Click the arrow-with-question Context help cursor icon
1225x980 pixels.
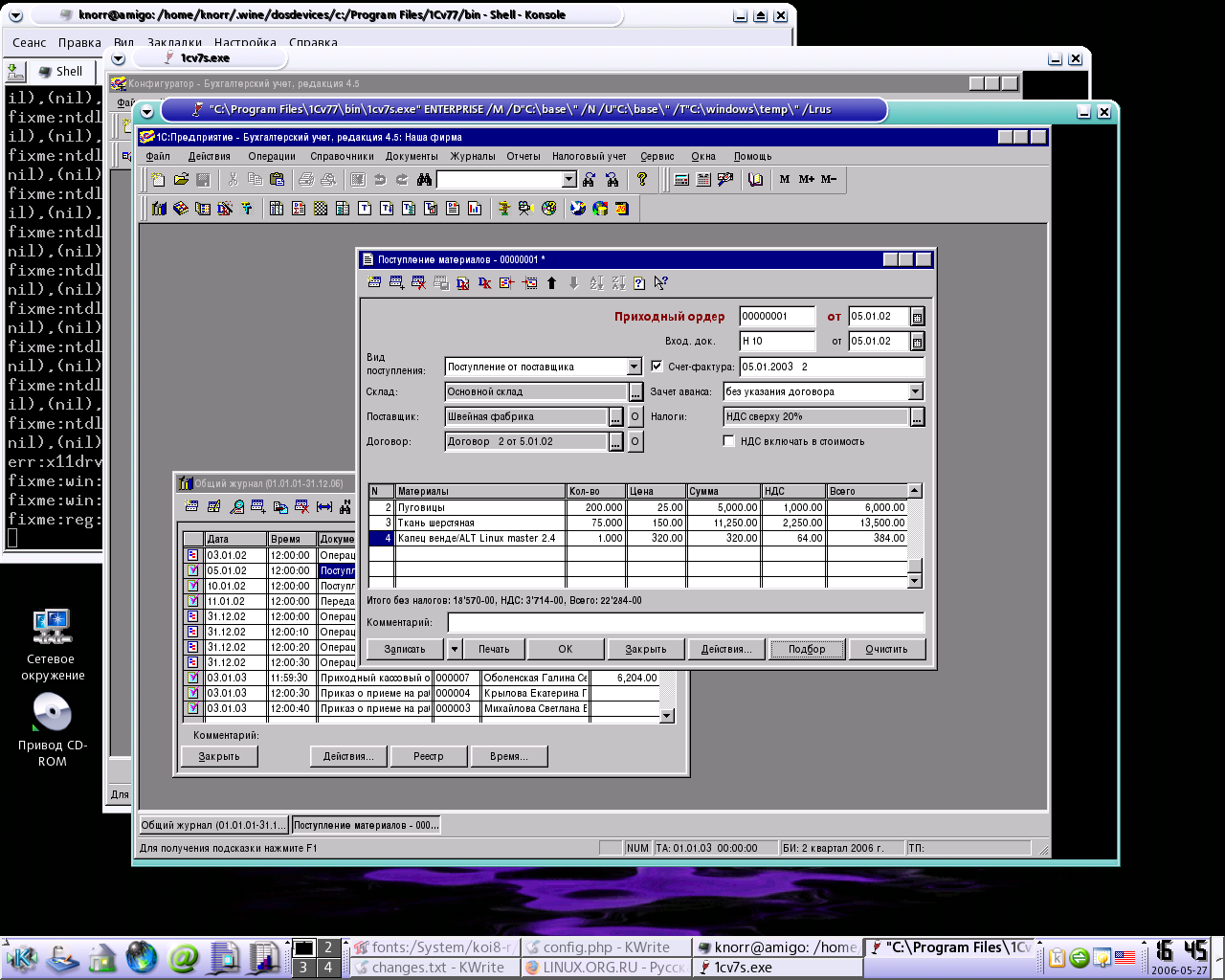click(x=660, y=282)
